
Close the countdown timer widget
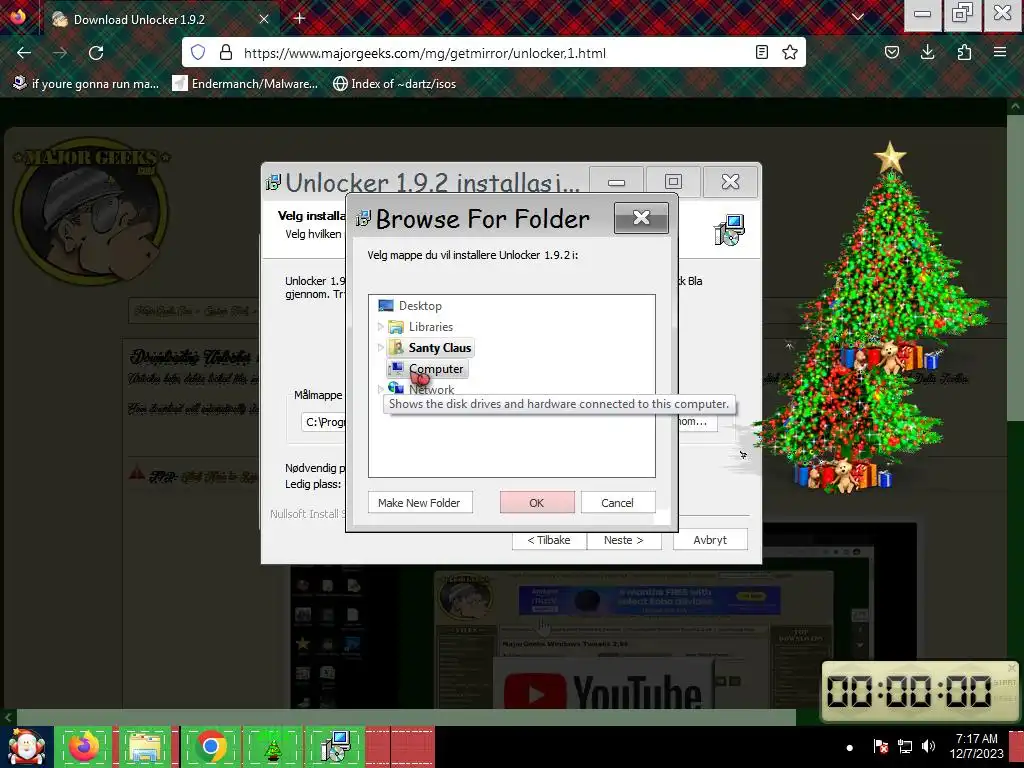point(1012,668)
